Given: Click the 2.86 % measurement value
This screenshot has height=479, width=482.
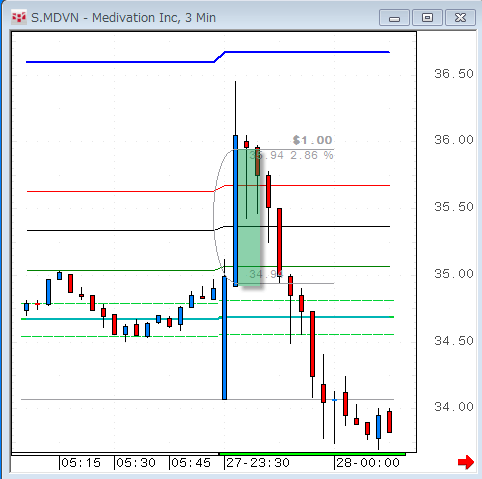Looking at the screenshot, I should click(312, 155).
